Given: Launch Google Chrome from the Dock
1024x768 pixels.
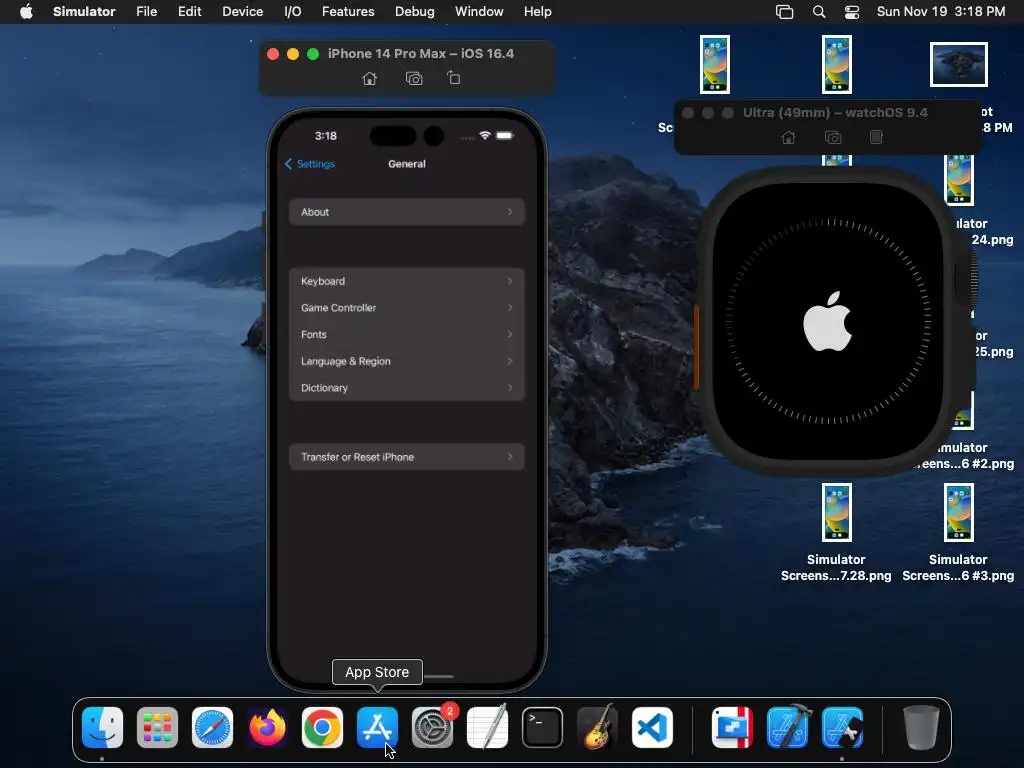Looking at the screenshot, I should (x=322, y=727).
